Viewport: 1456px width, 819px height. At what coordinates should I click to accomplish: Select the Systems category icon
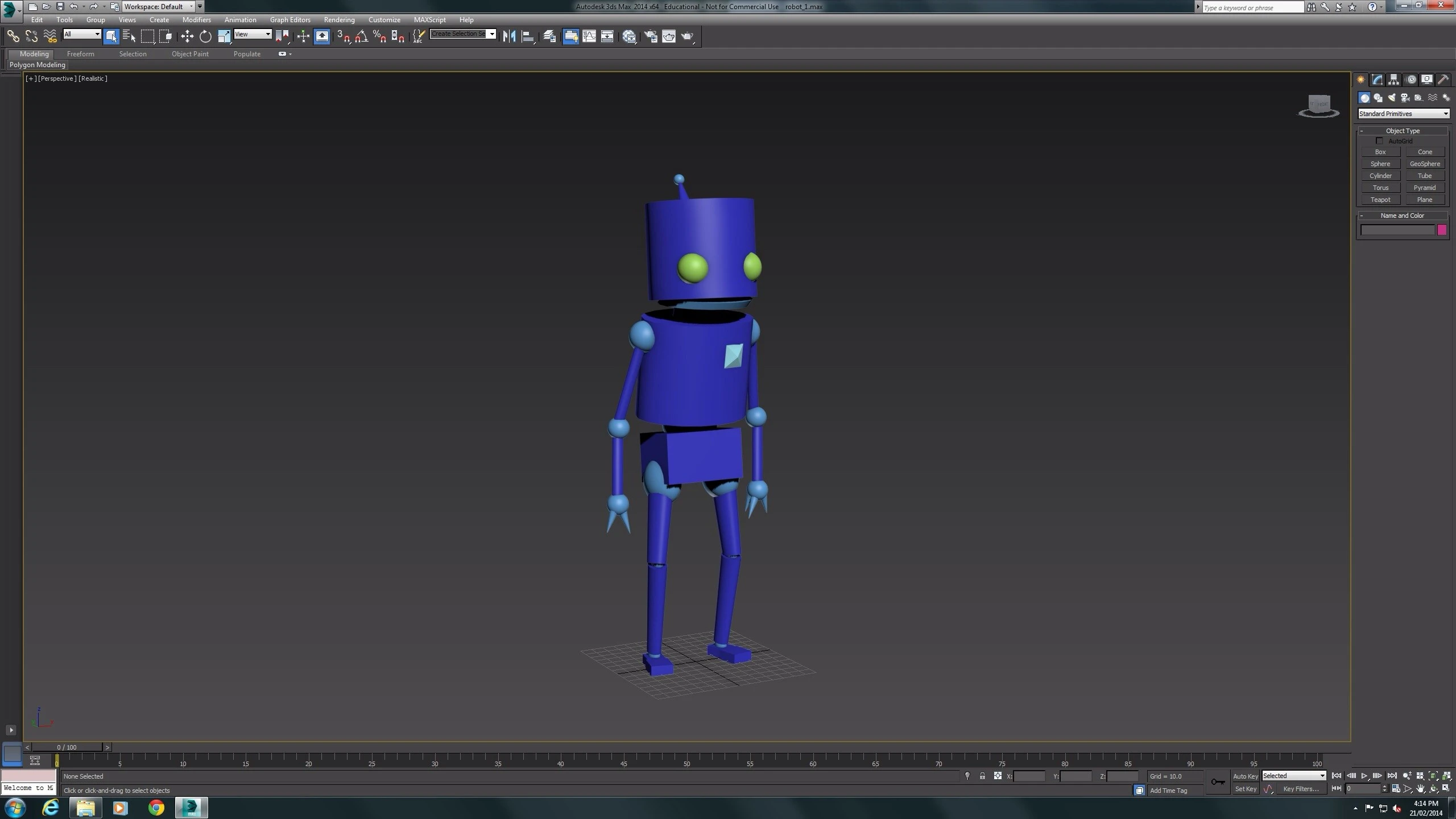tap(1446, 98)
